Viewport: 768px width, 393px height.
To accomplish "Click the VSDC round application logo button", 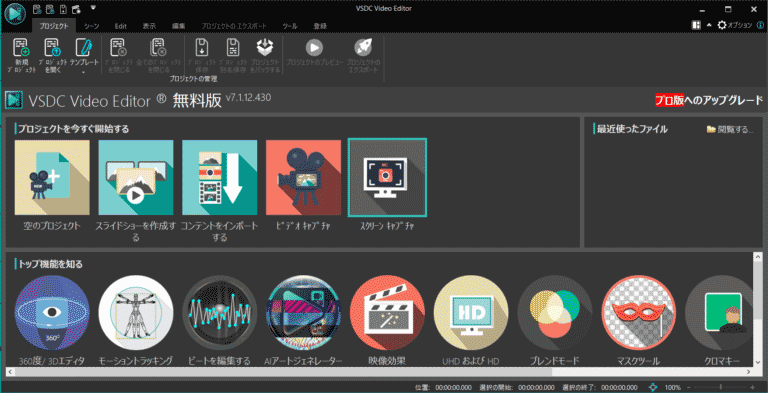I will (x=15, y=14).
